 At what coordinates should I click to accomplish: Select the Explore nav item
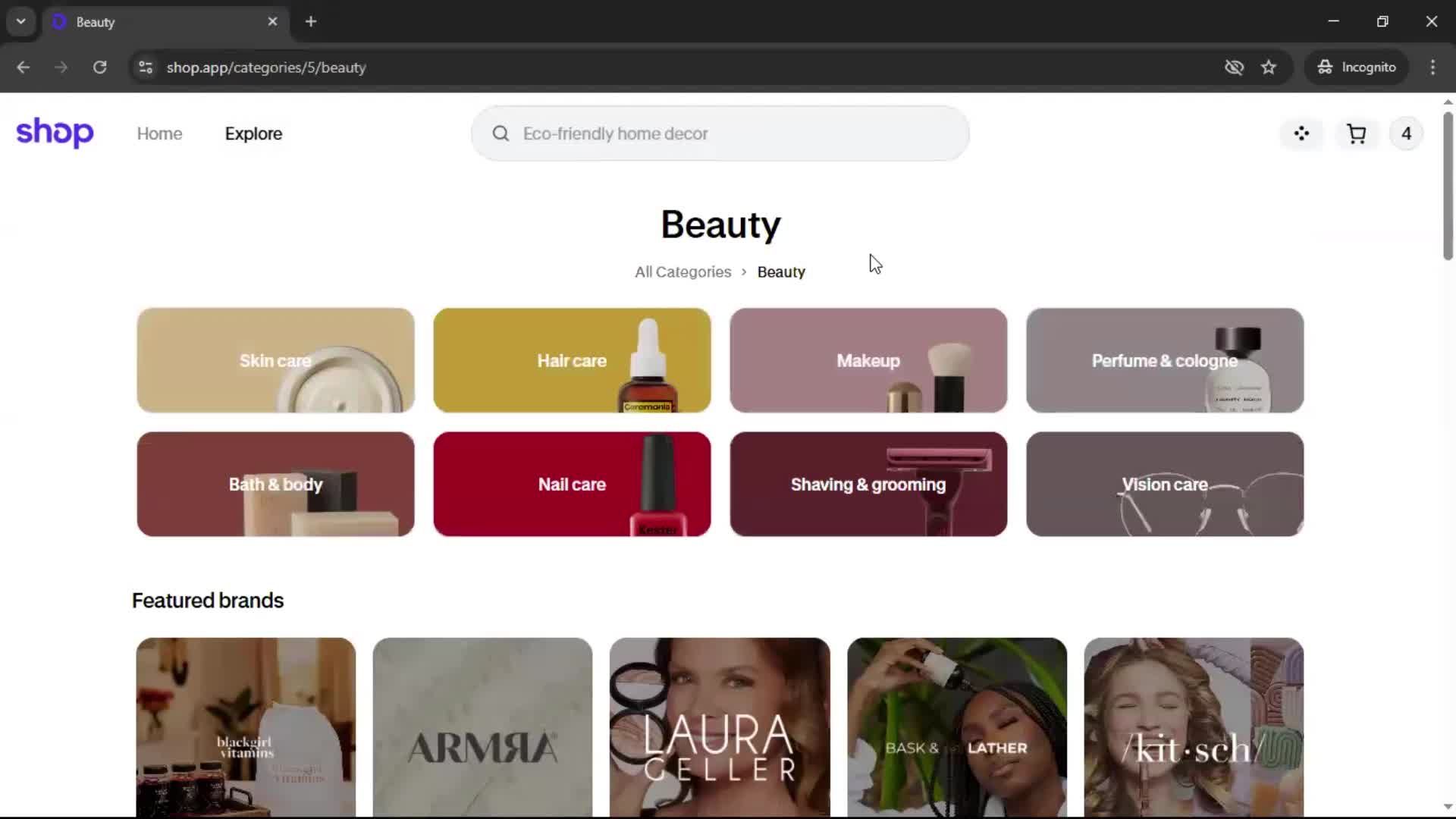(253, 134)
